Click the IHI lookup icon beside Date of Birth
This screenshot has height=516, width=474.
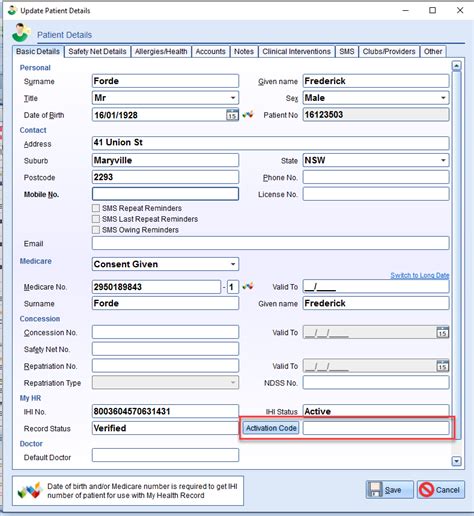click(x=248, y=115)
